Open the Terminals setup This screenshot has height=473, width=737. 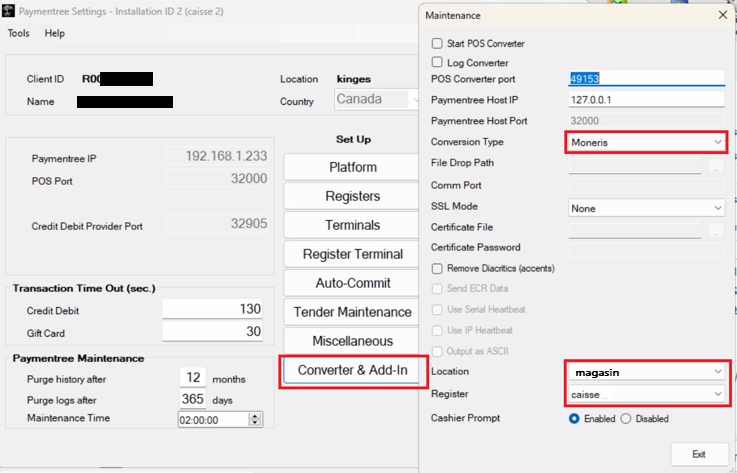click(x=353, y=225)
